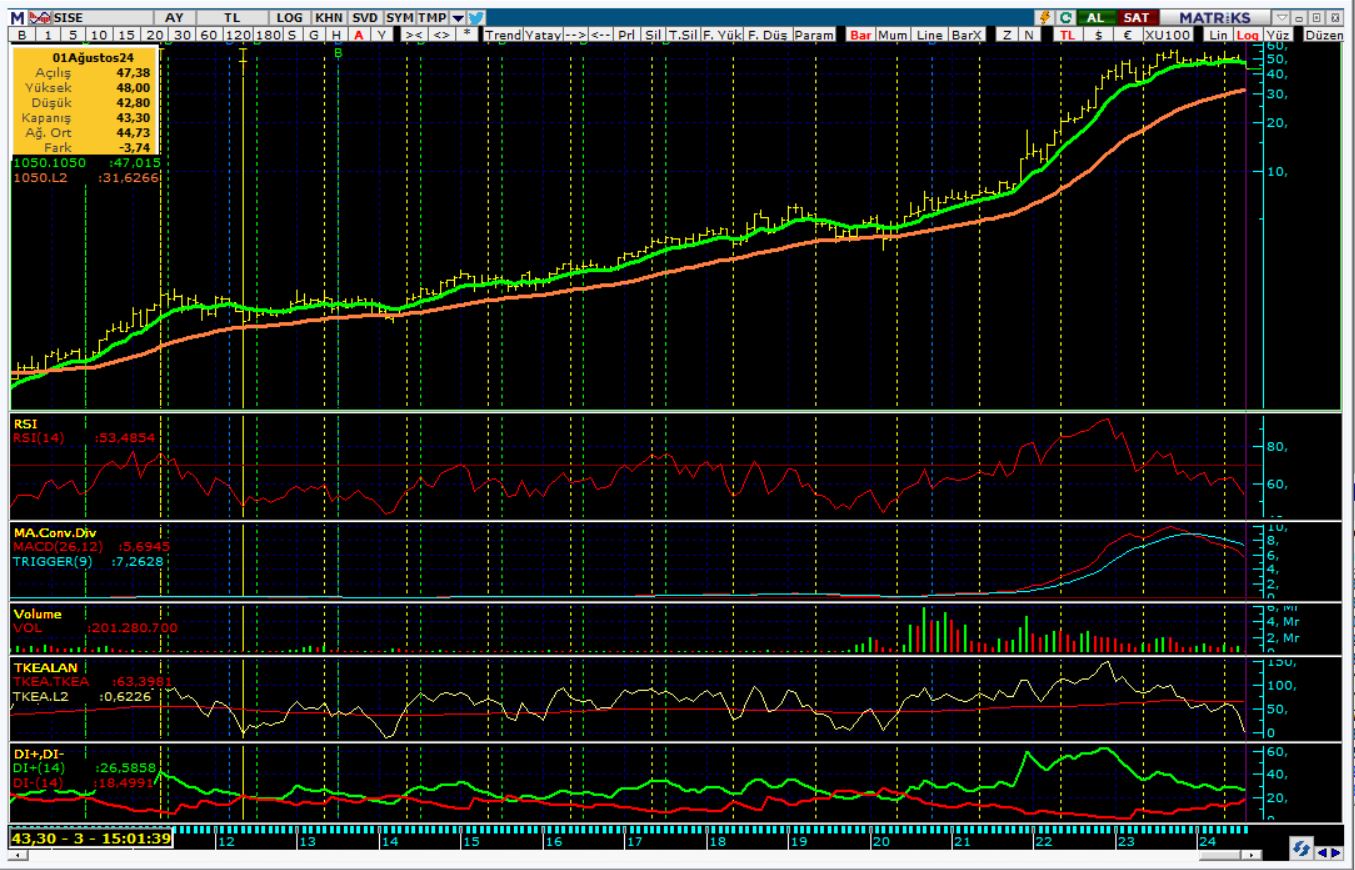Click the XU100 index comparison button
Image resolution: width=1355 pixels, height=870 pixels.
(x=1168, y=34)
